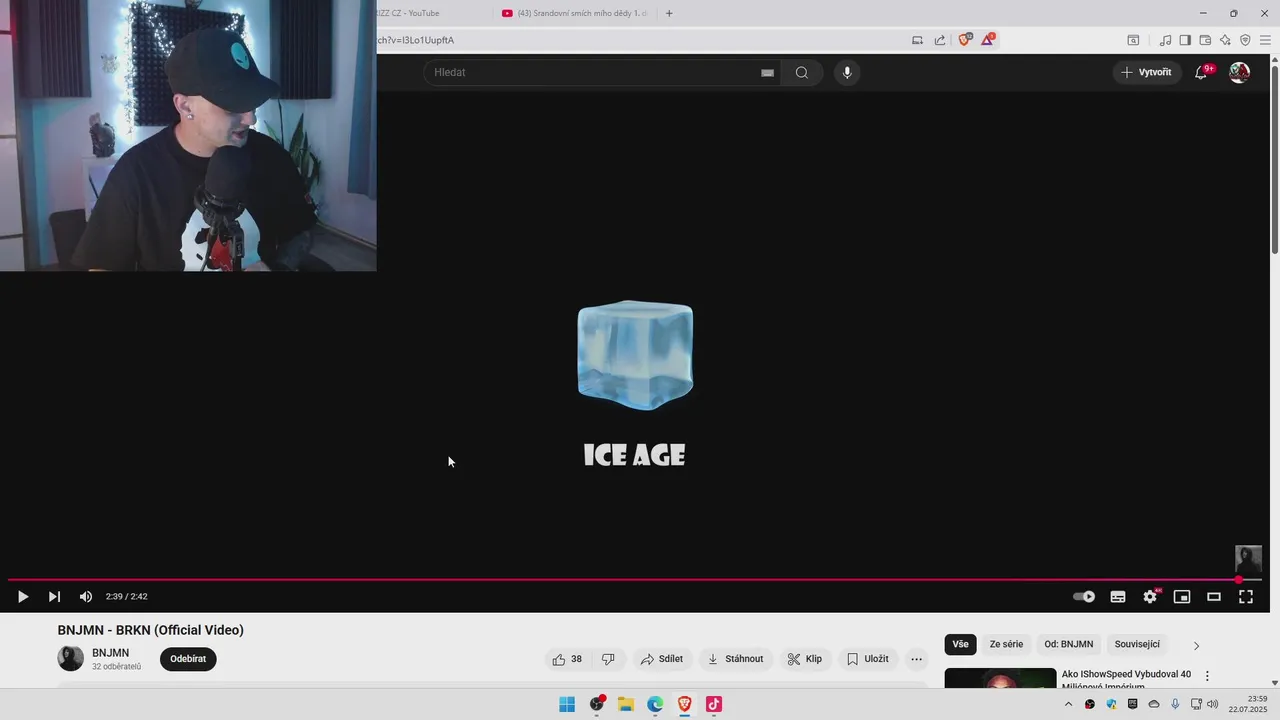Image resolution: width=1280 pixels, height=720 pixels.
Task: Select the Vše filter chip
Action: coord(961,644)
